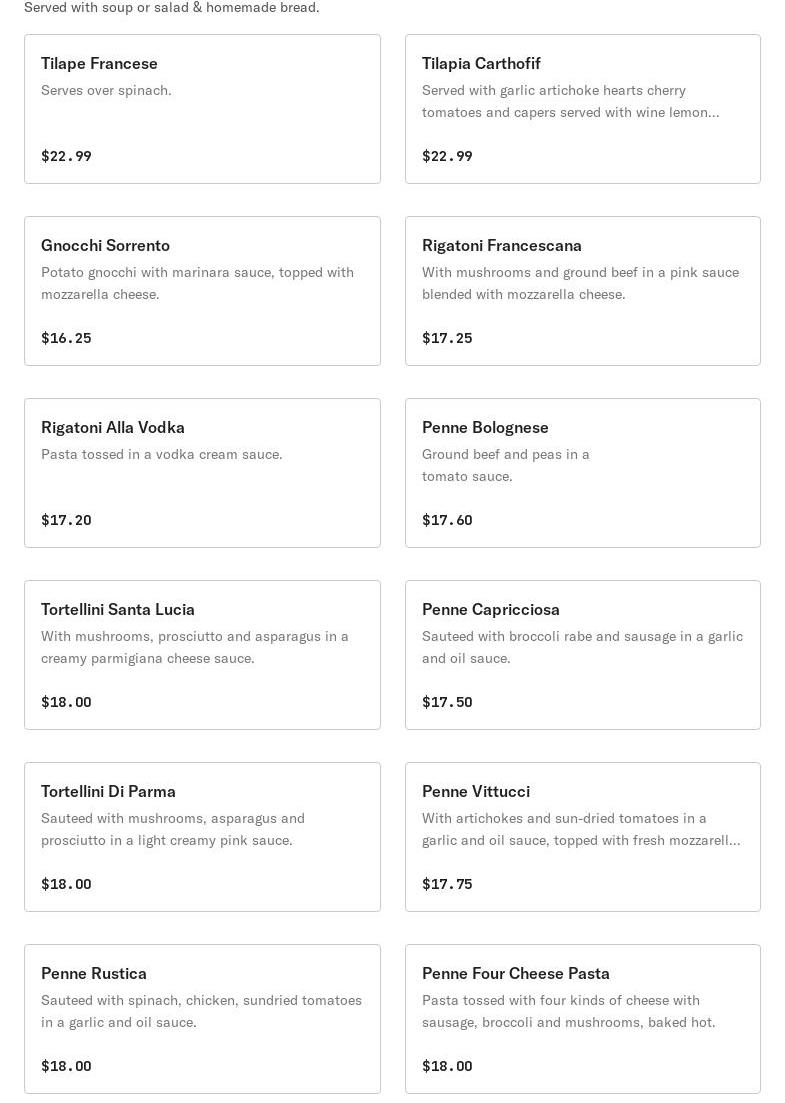Click the Penne Capricciosa $17.50 price
Viewport: 785px width, 1103px height.
[x=447, y=702]
